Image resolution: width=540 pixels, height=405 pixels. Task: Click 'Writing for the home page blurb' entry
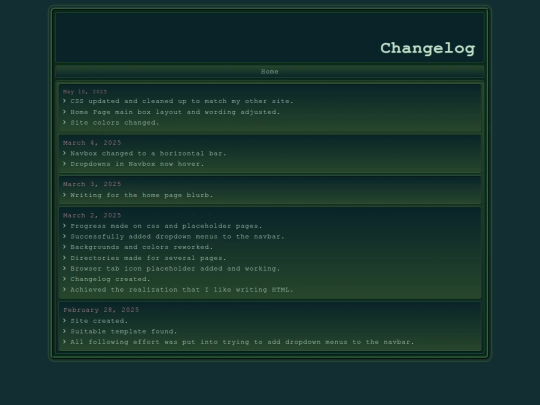coord(142,195)
